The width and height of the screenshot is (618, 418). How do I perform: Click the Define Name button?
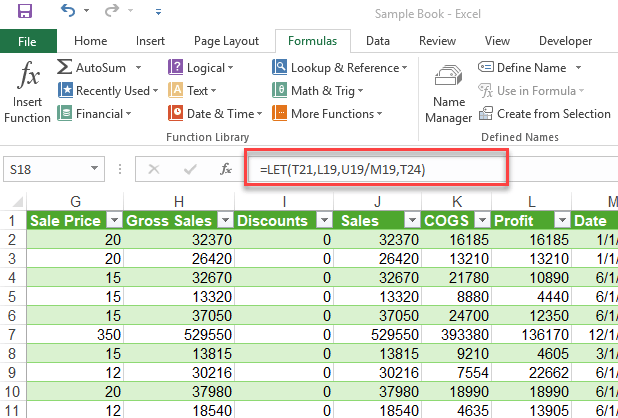coord(530,67)
